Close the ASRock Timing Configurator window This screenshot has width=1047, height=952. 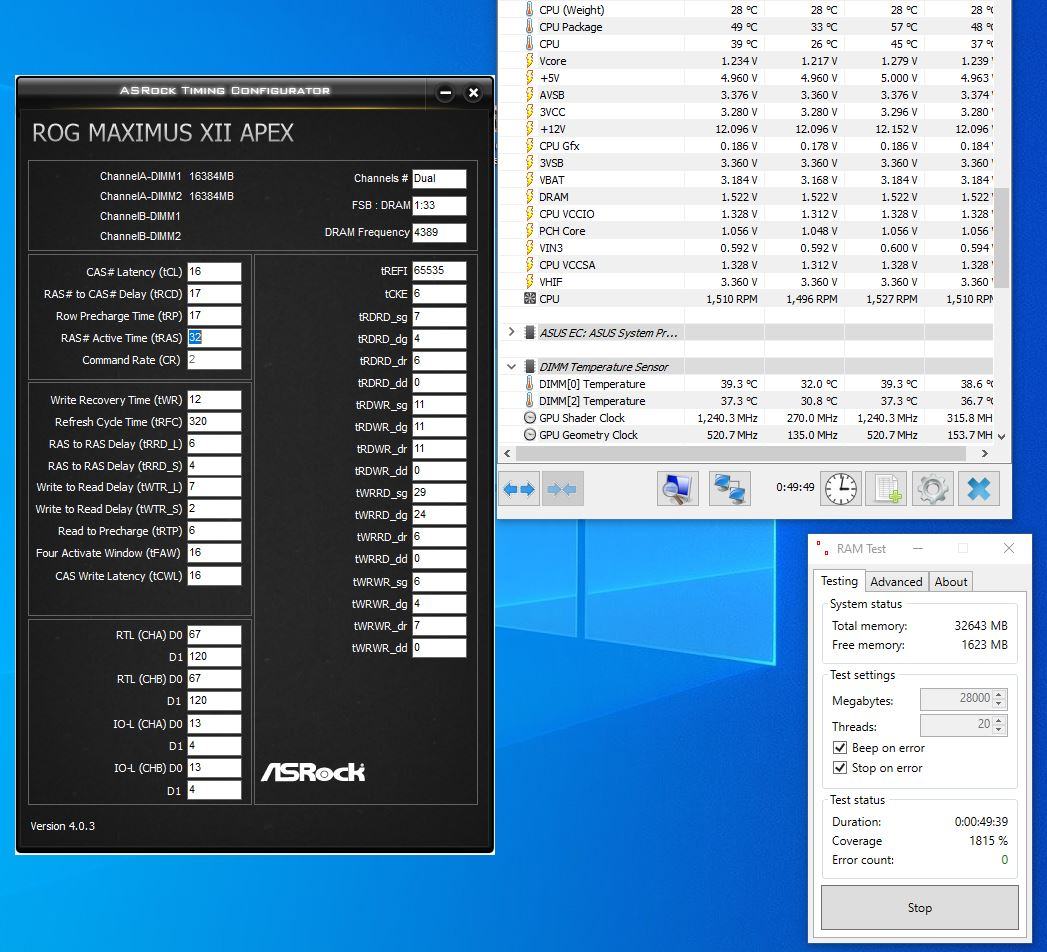coord(473,93)
